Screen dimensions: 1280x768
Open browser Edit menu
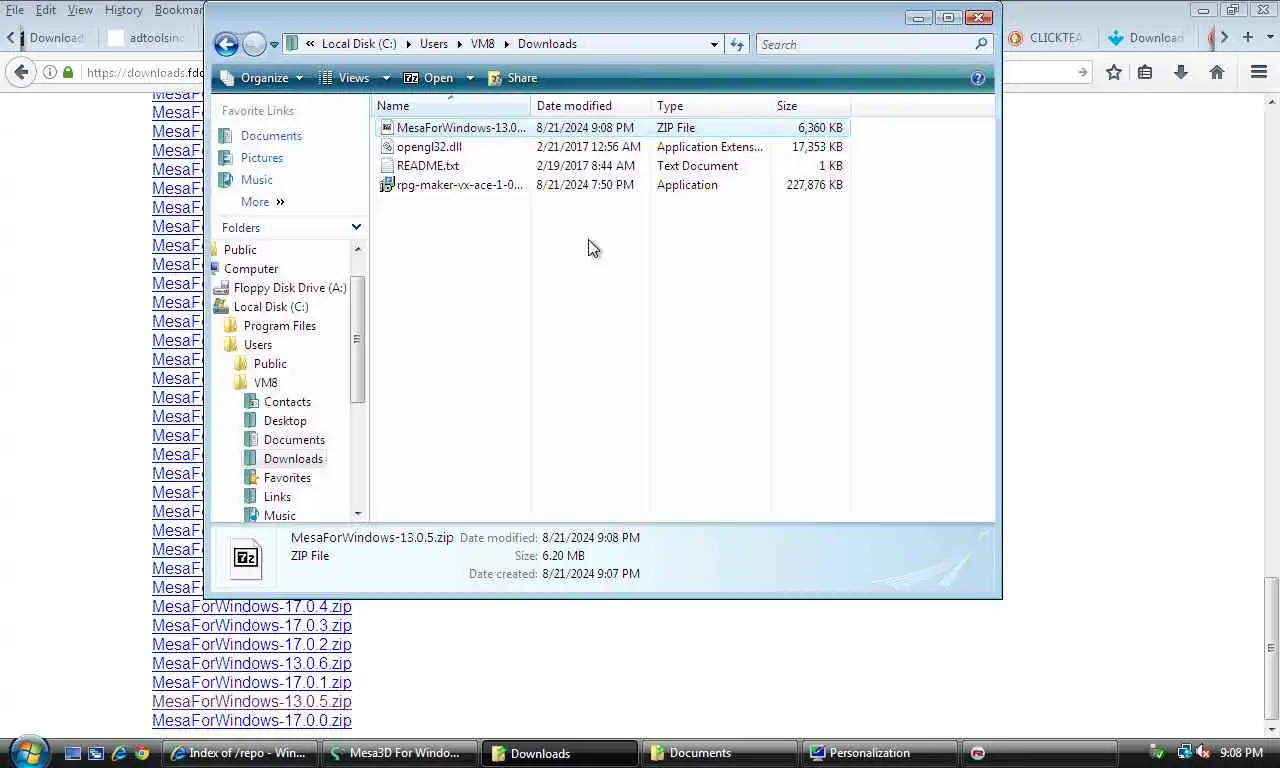click(46, 10)
